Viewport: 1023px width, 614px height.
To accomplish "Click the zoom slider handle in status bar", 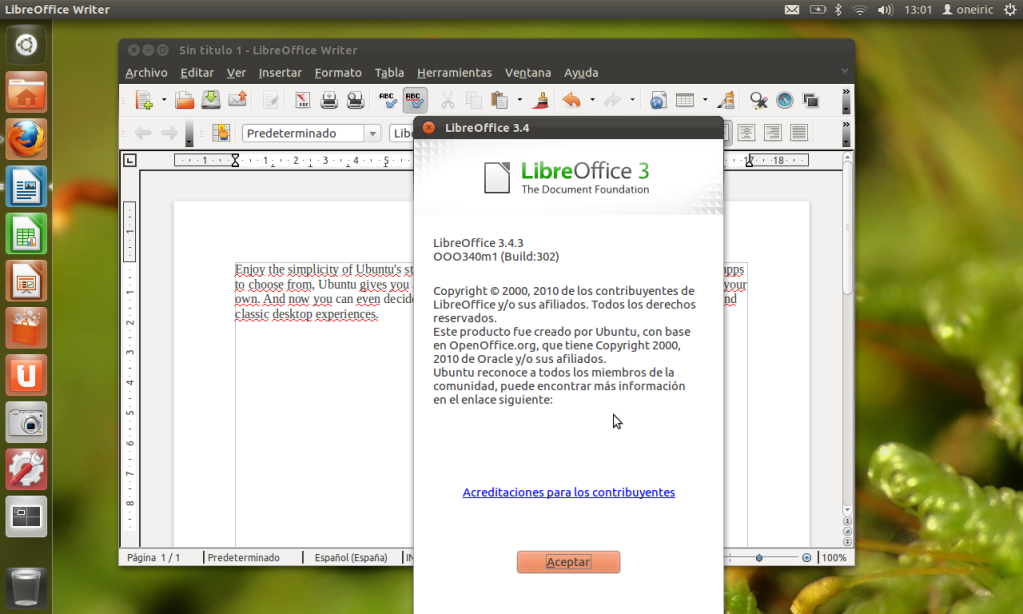I will (760, 557).
